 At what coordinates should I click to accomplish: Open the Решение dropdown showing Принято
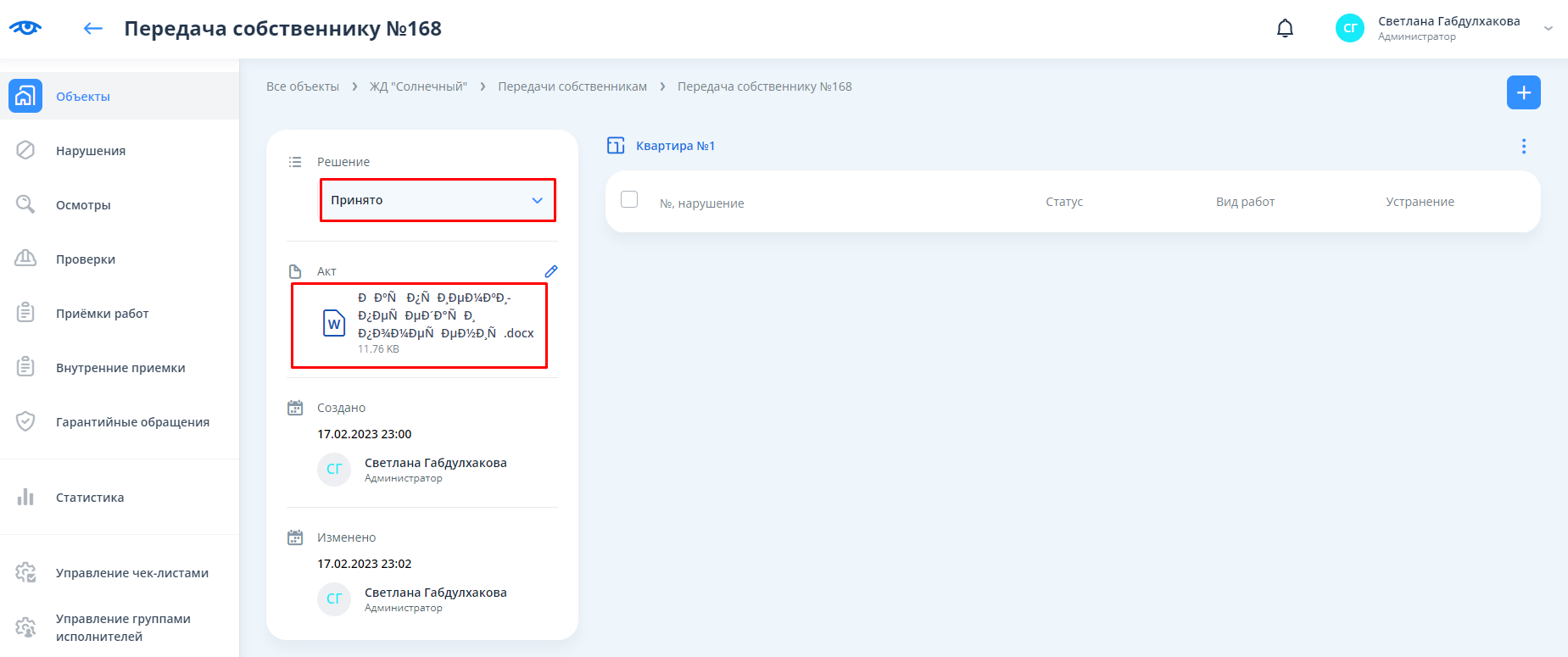coord(438,200)
